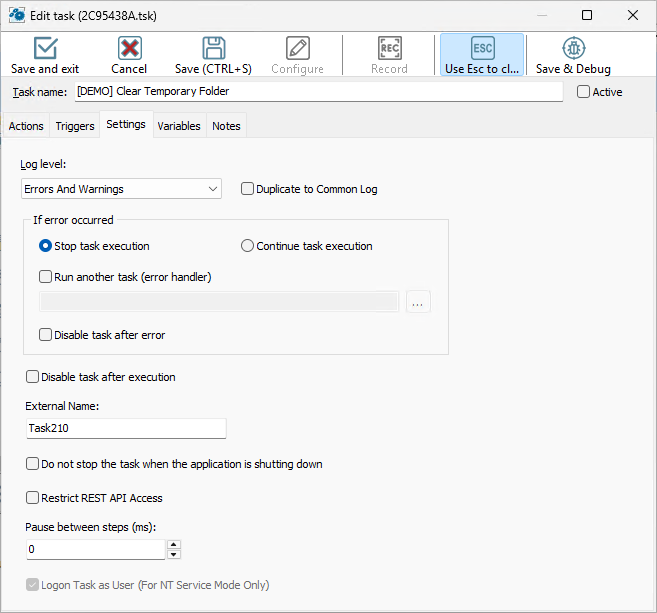
Task: Click the Save and exit toolbar icon
Action: pyautogui.click(x=45, y=48)
